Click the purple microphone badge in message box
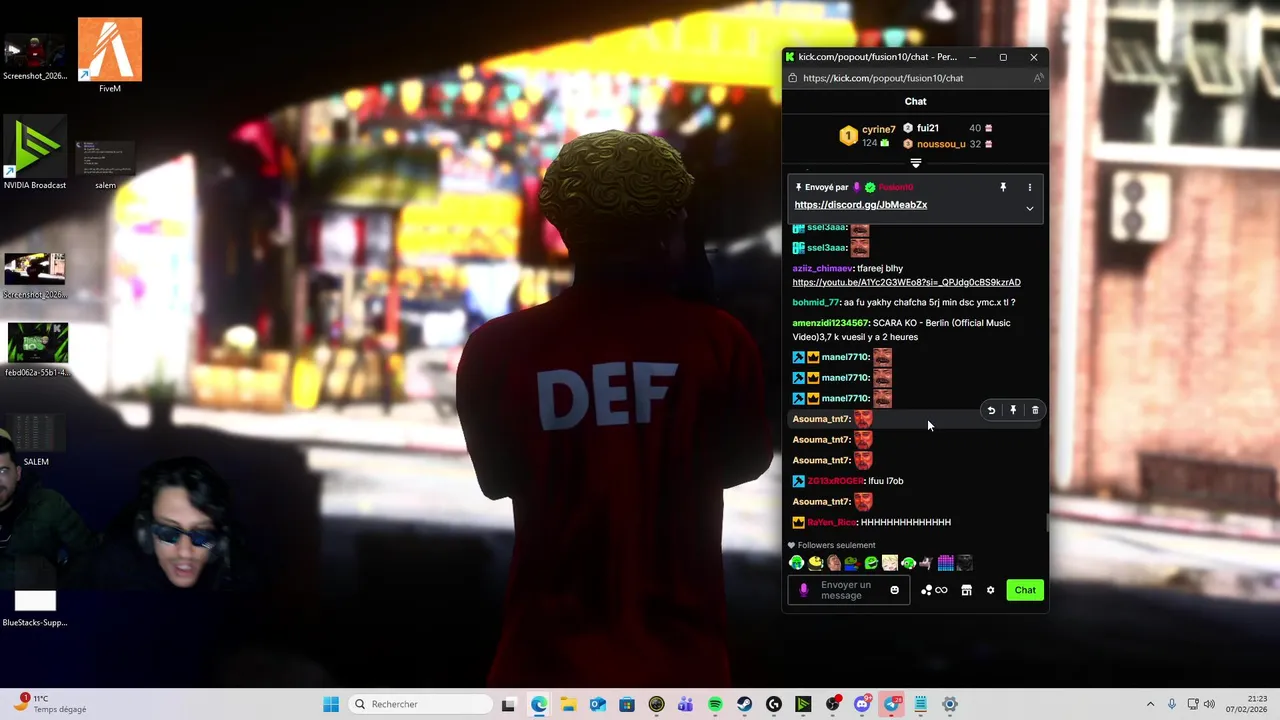 (x=804, y=590)
